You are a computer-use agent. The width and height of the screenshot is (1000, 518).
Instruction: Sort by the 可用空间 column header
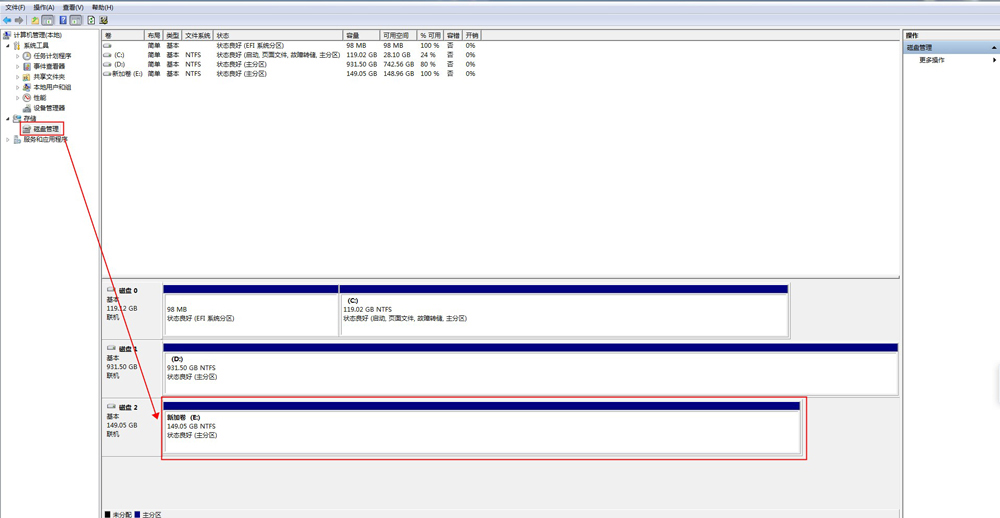397,35
